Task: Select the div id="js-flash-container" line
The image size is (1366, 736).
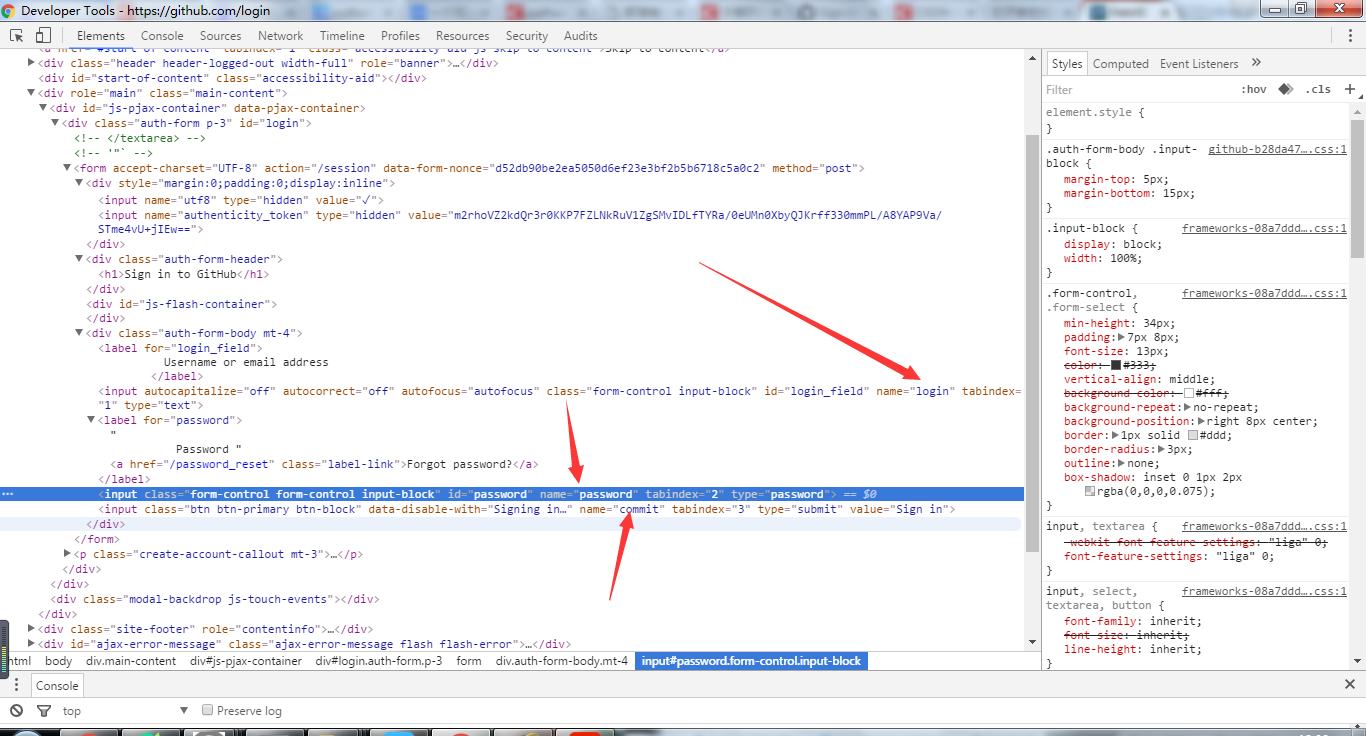Action: point(183,304)
